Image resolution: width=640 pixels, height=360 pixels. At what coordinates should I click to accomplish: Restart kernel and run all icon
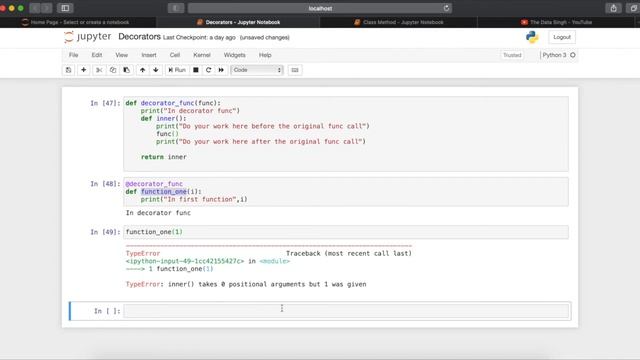click(221, 70)
